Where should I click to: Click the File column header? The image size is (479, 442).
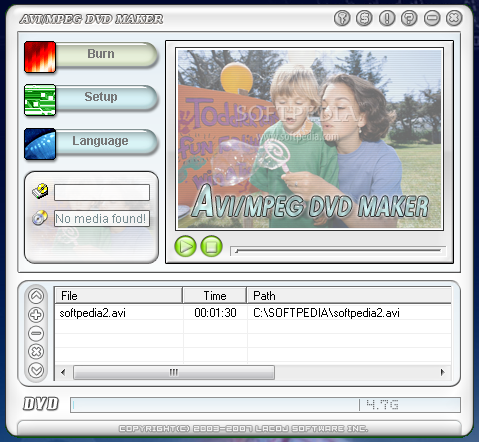click(x=119, y=296)
